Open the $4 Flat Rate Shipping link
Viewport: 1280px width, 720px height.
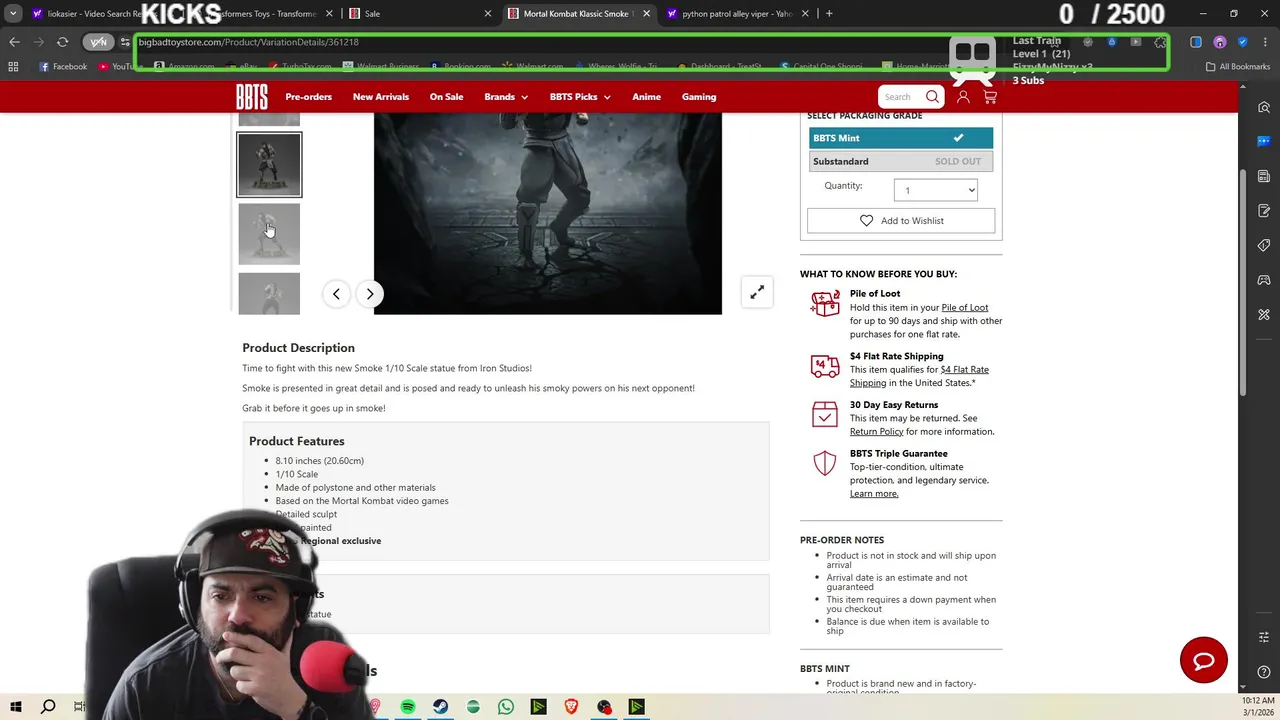coord(919,376)
